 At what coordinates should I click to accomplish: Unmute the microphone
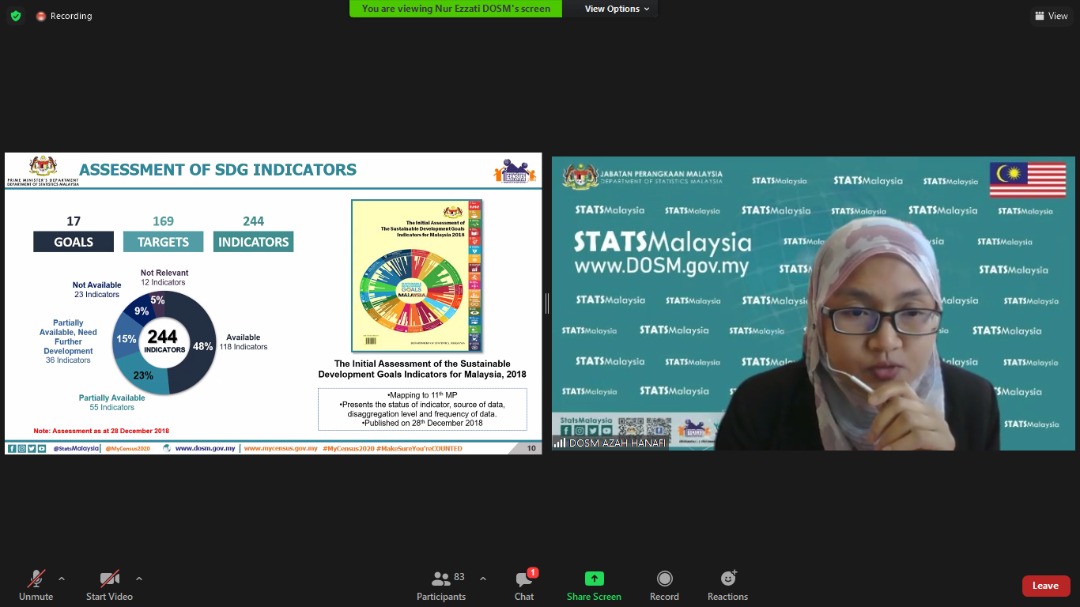tap(36, 584)
